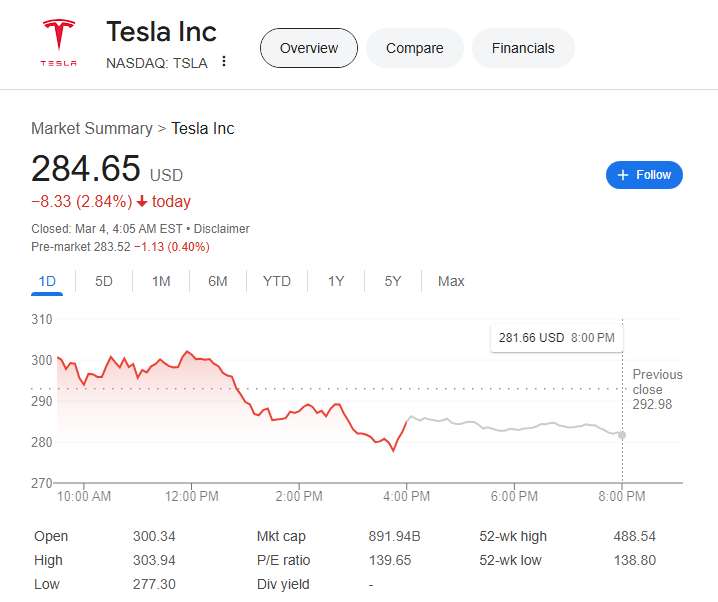Click the red down arrow near today
Image resolution: width=718 pixels, height=602 pixels.
pos(142,202)
